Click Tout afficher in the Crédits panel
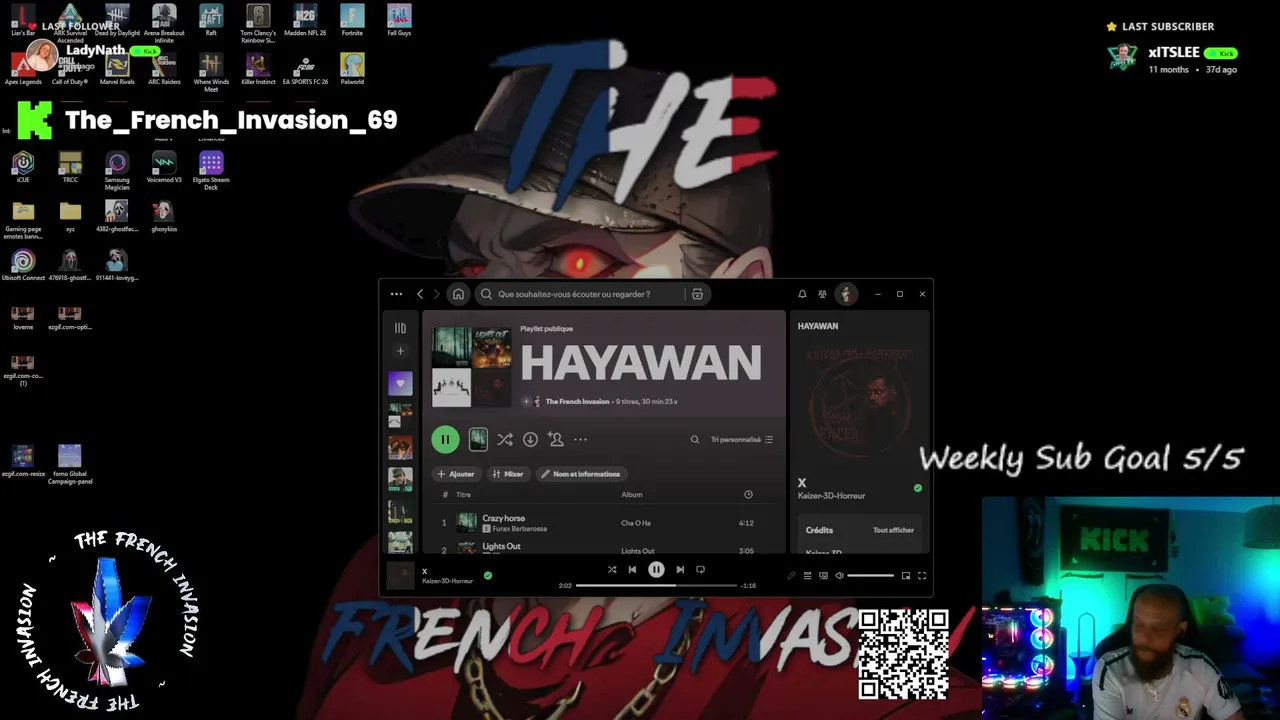1280x720 pixels. [x=893, y=530]
